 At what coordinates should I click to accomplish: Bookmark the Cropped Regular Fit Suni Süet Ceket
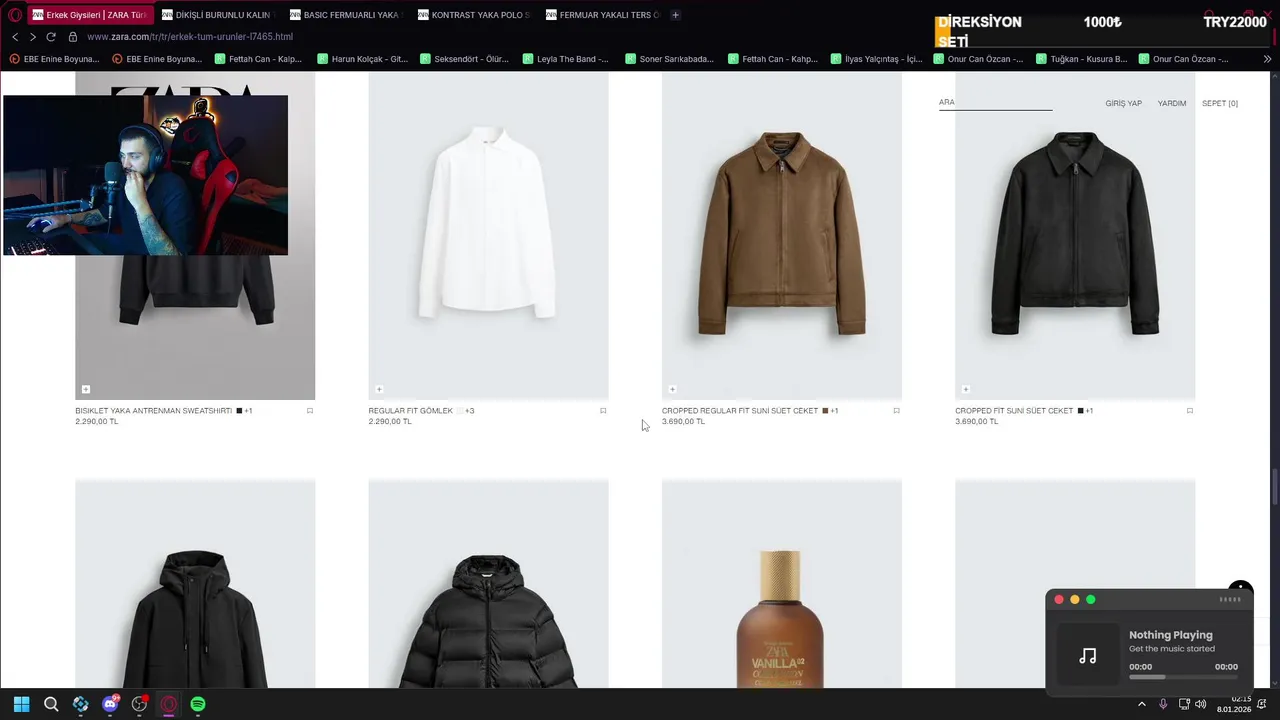pos(896,411)
